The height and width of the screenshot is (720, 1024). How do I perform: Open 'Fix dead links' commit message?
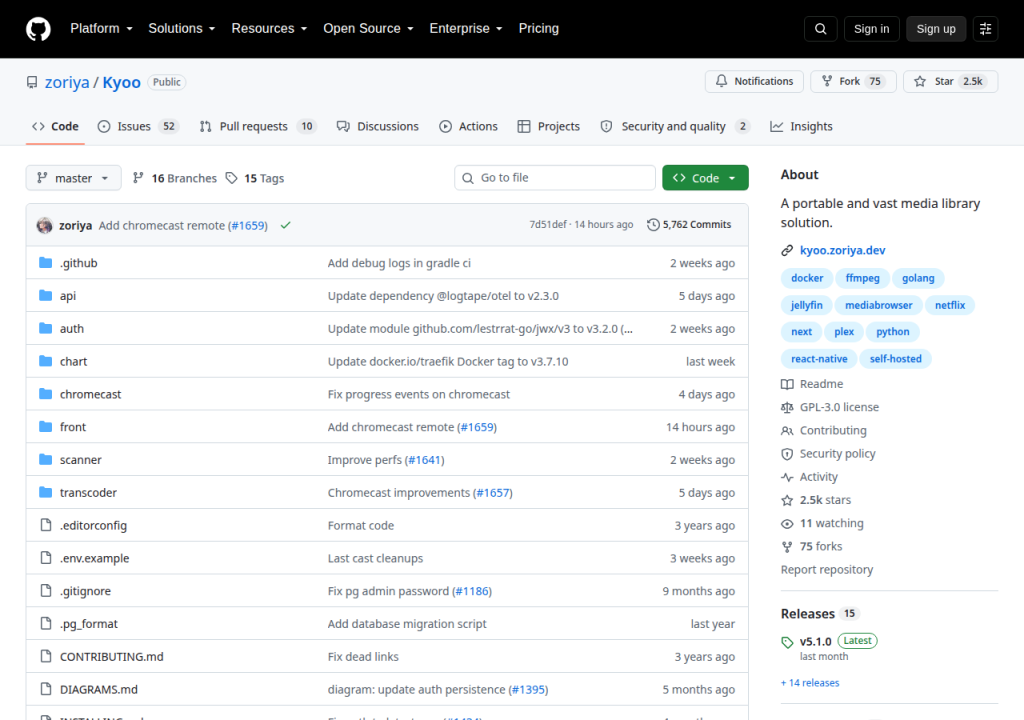tap(363, 657)
